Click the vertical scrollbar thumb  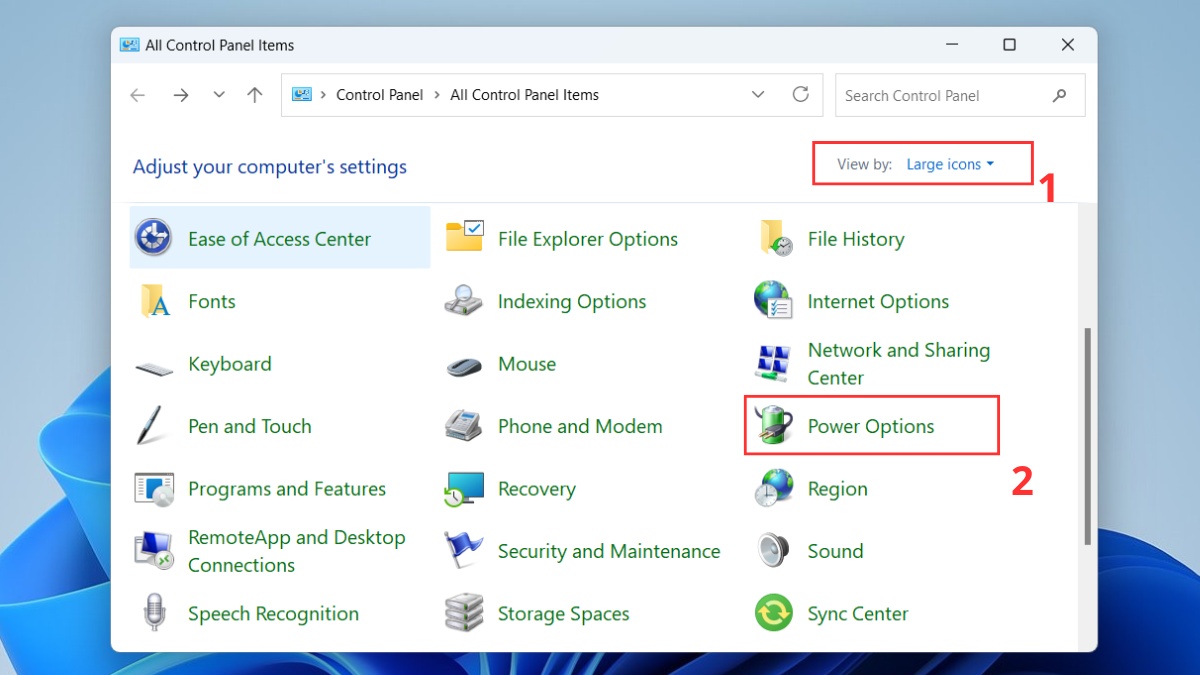pos(1088,436)
